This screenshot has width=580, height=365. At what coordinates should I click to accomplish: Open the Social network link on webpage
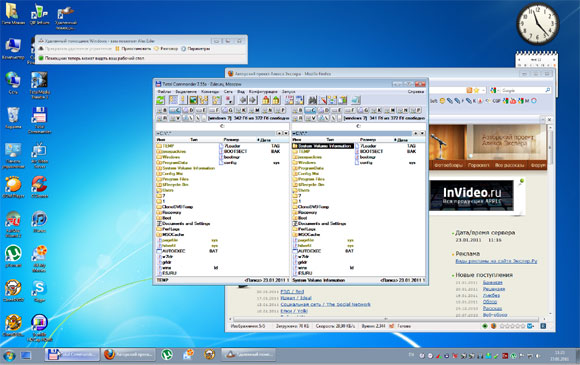[x=326, y=304]
